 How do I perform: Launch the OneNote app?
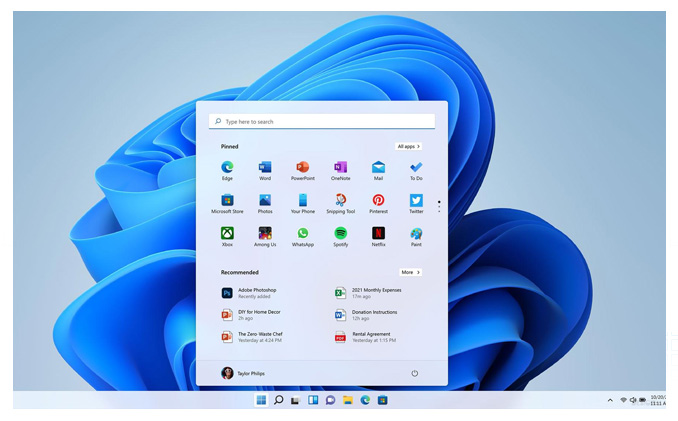[340, 170]
